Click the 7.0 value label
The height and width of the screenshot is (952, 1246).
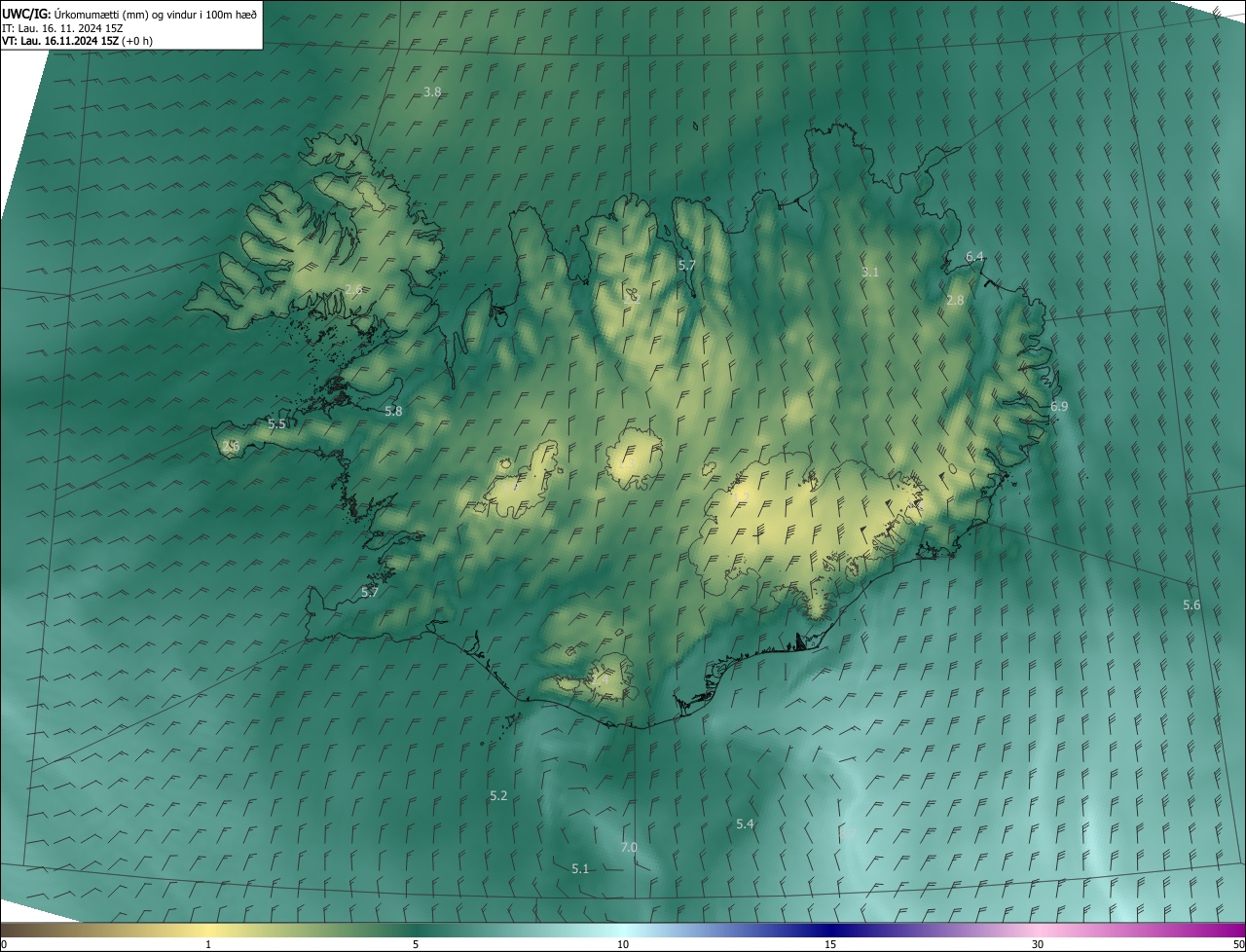tap(629, 848)
